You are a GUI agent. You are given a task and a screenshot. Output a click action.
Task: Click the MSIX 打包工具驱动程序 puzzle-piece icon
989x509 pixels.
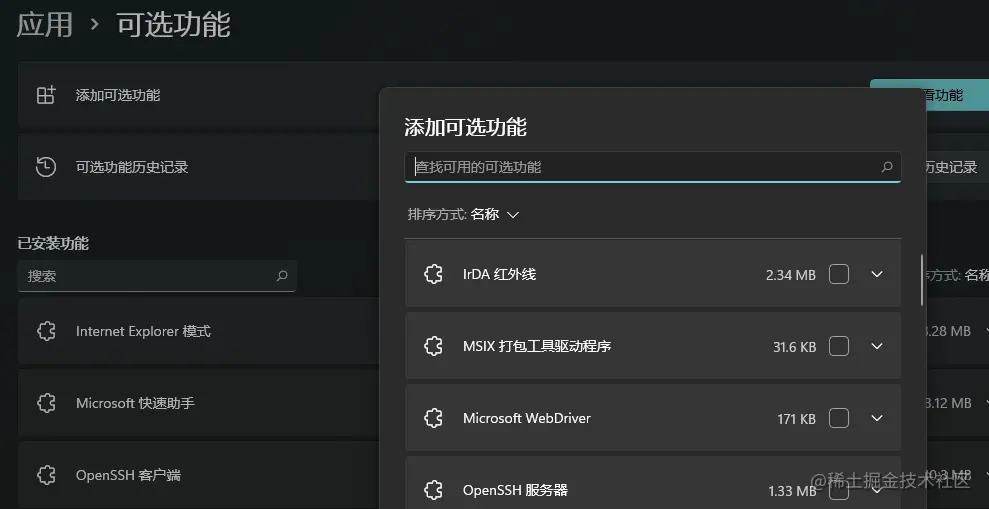[x=433, y=346]
